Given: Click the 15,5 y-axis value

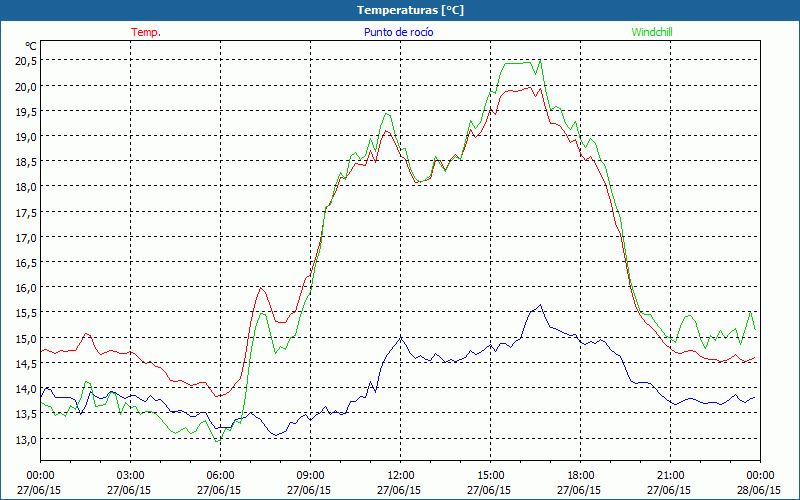Looking at the screenshot, I should pyautogui.click(x=26, y=313).
